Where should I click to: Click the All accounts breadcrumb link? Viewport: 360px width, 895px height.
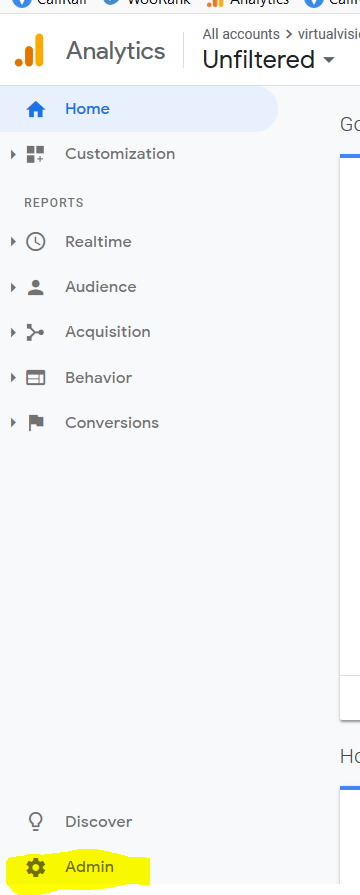pyautogui.click(x=241, y=34)
